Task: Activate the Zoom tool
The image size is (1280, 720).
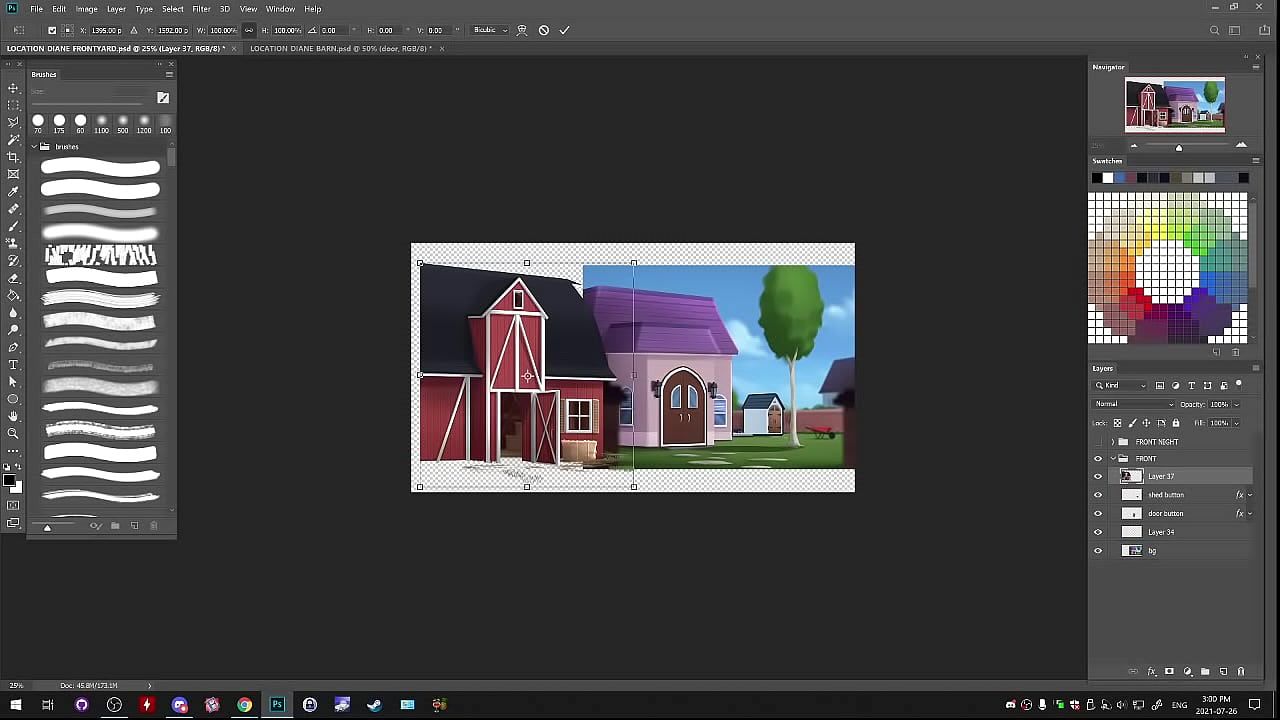Action: click(13, 434)
